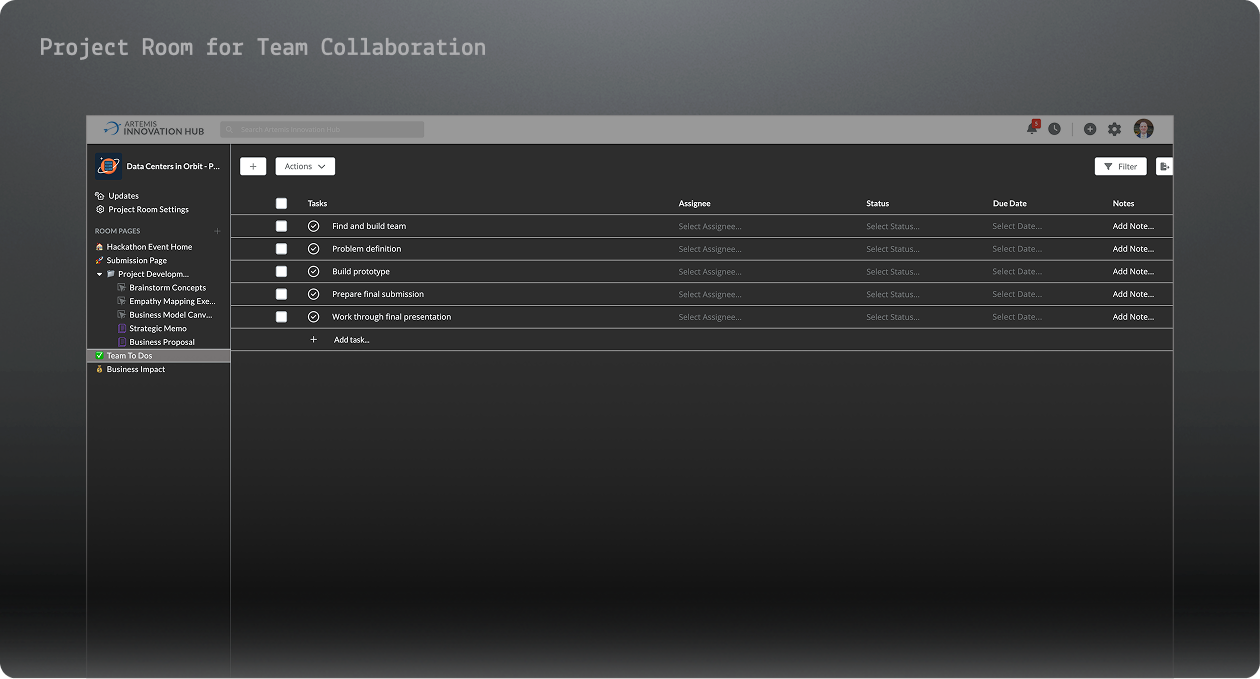Add a room page with plus icon
The height and width of the screenshot is (679, 1260).
(x=217, y=231)
